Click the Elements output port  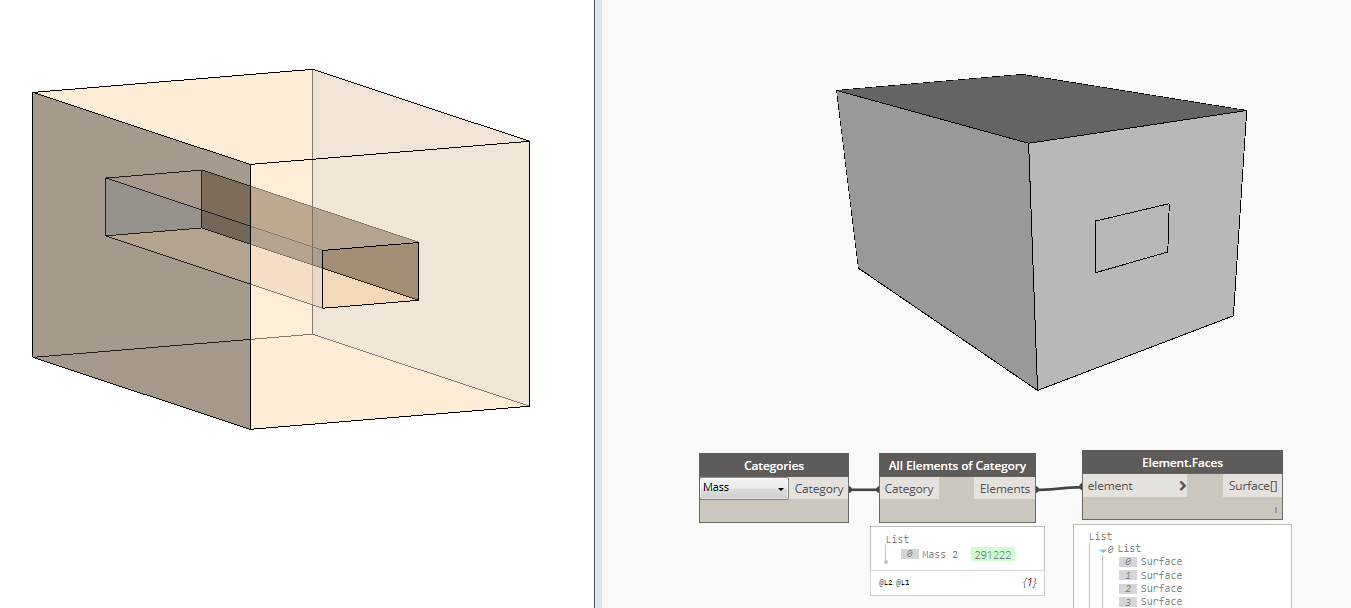click(1004, 488)
